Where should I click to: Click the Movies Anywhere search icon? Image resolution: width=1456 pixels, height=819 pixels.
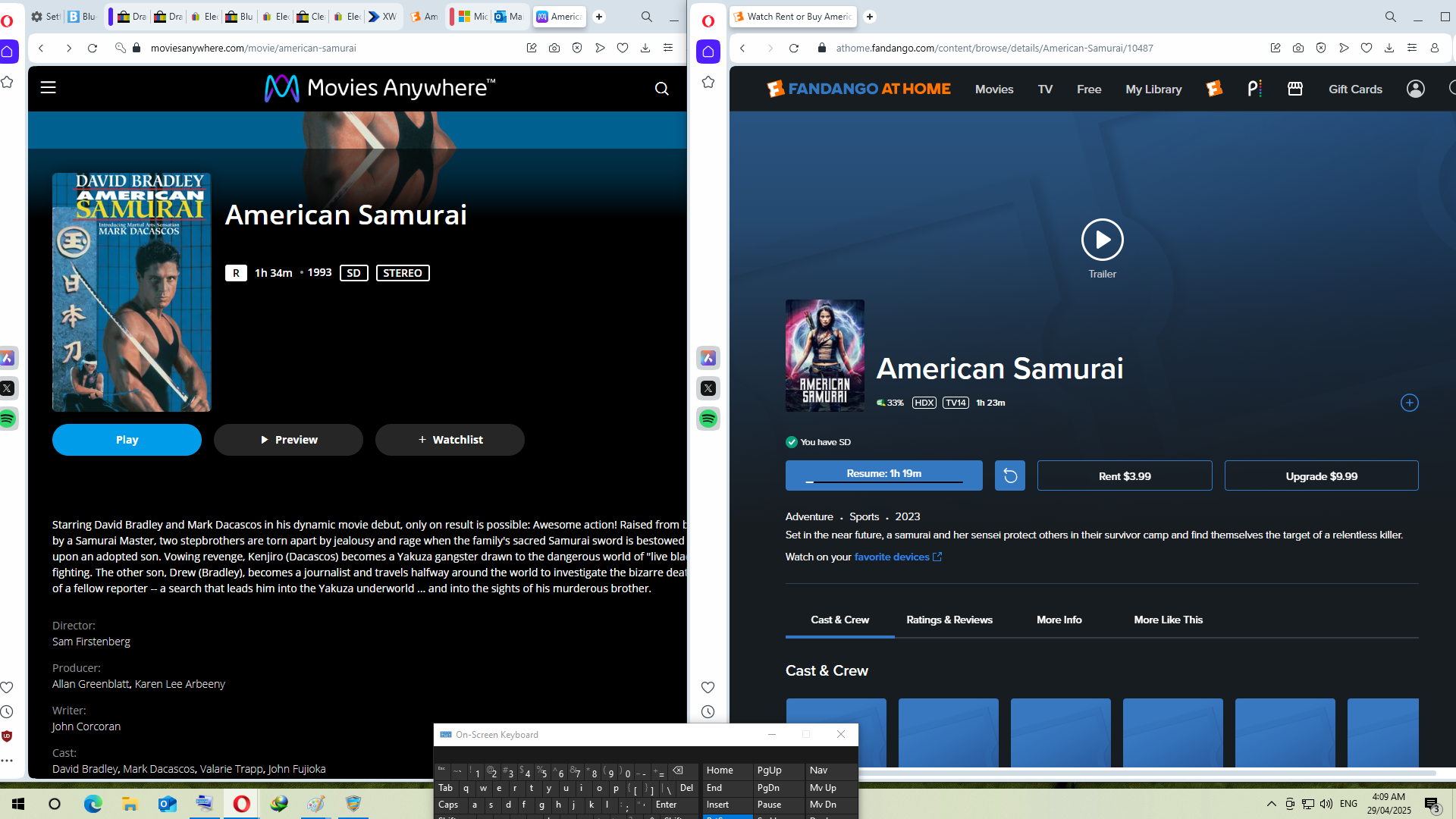coord(661,89)
